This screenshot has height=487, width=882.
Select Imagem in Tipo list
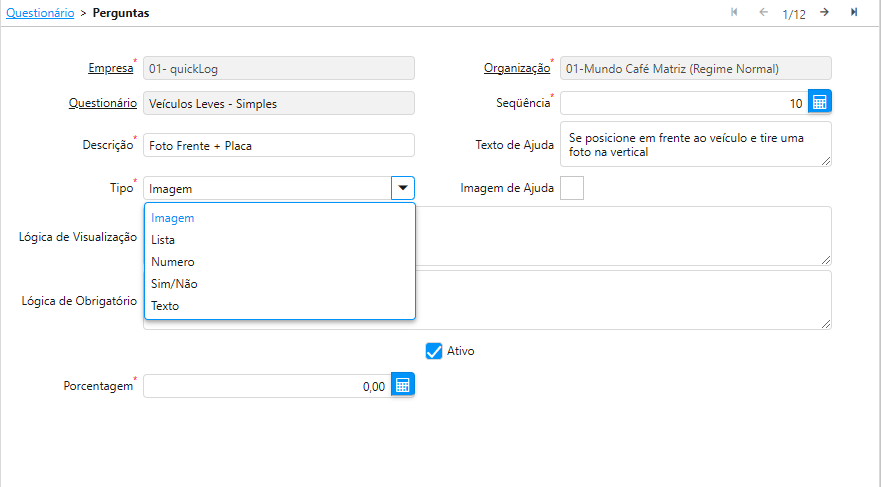pyautogui.click(x=172, y=218)
